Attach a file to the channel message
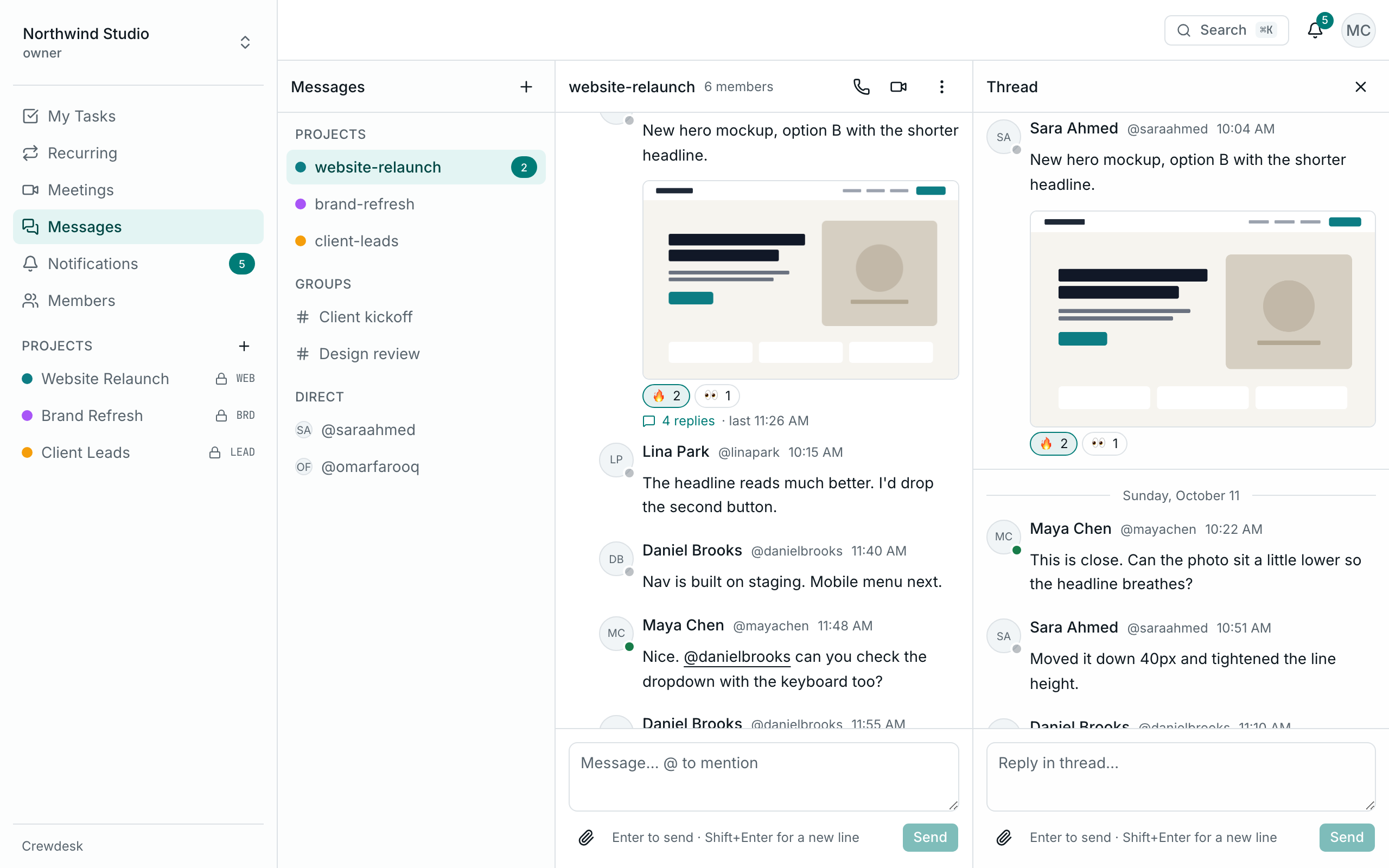Viewport: 1389px width, 868px height. [x=586, y=838]
